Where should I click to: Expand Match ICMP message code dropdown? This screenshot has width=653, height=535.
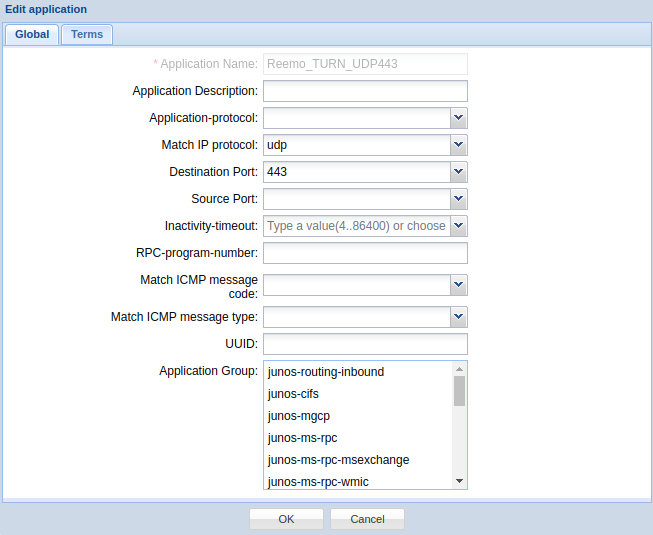458,285
